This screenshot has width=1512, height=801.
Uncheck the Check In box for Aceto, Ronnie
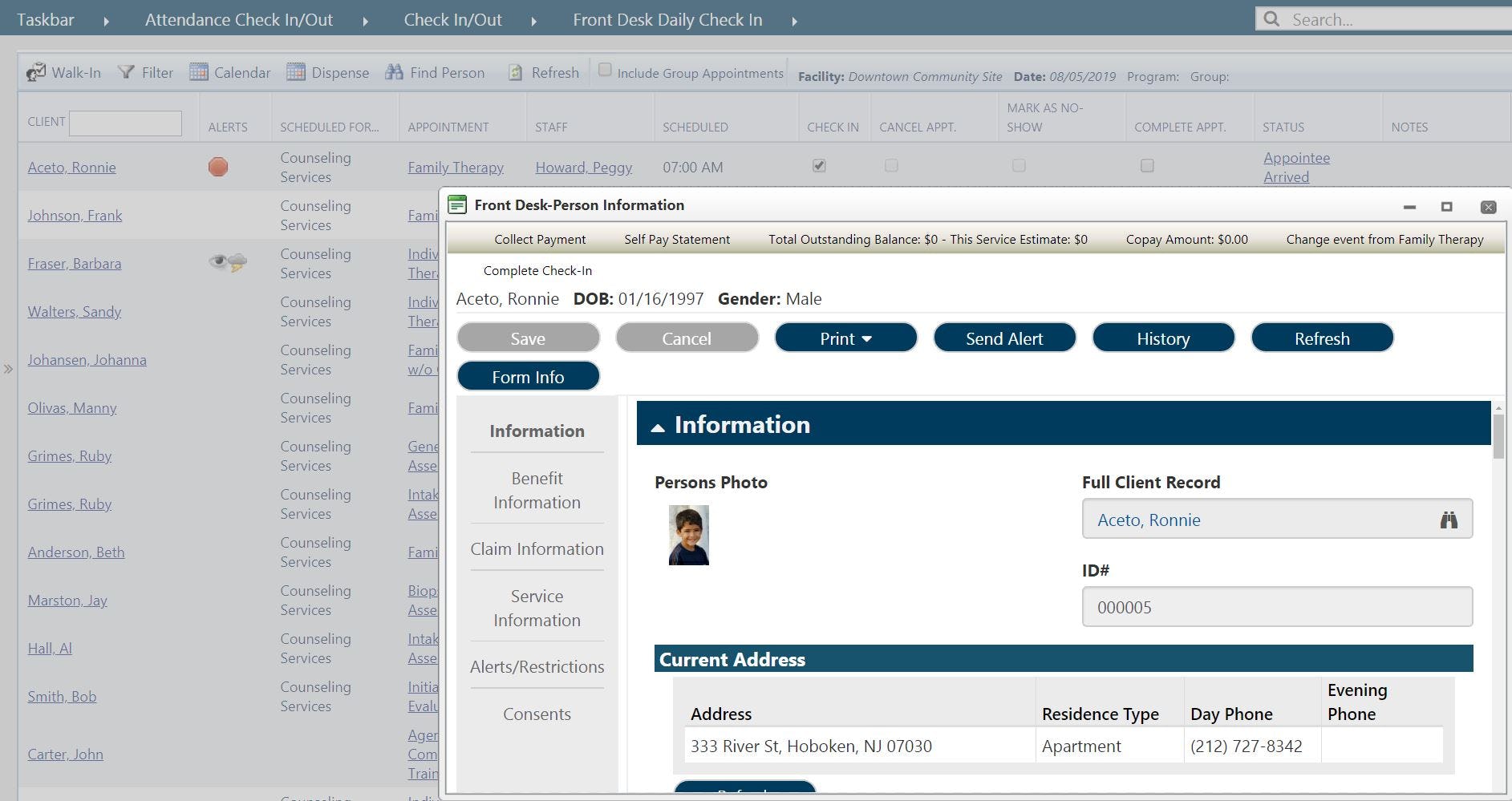818,165
